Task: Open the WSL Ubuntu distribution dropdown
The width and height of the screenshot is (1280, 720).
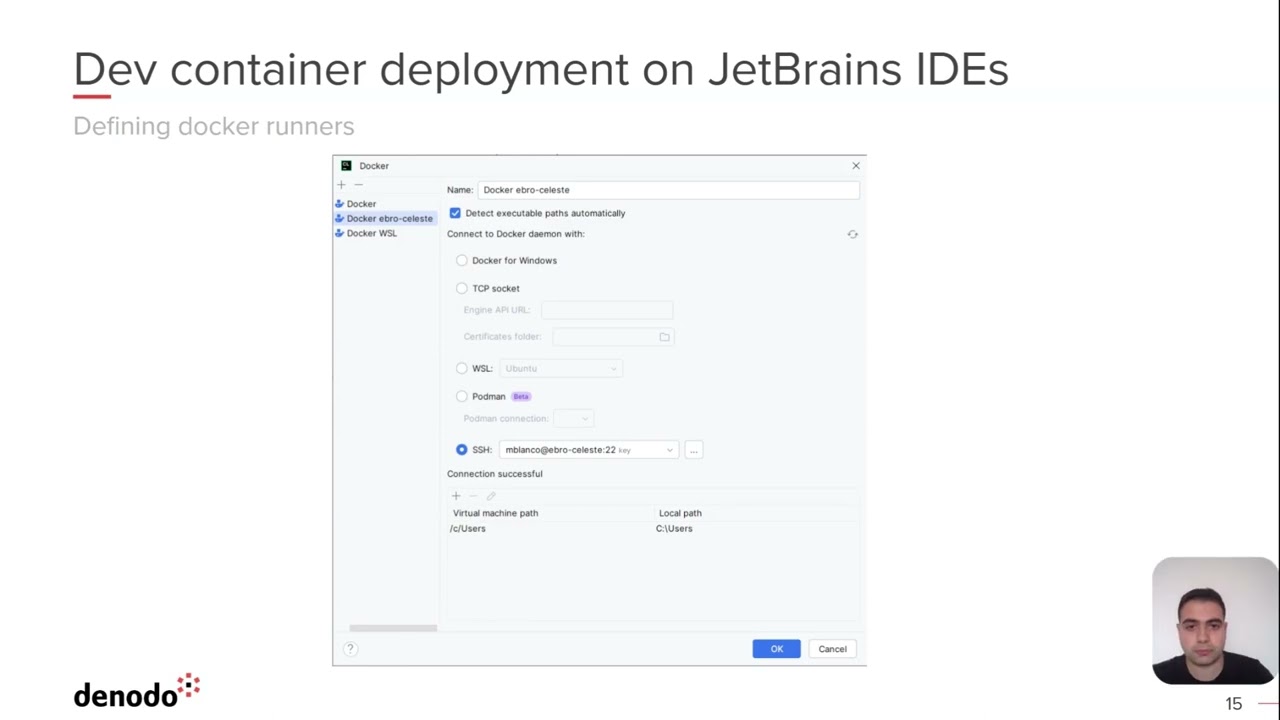Action: click(561, 368)
